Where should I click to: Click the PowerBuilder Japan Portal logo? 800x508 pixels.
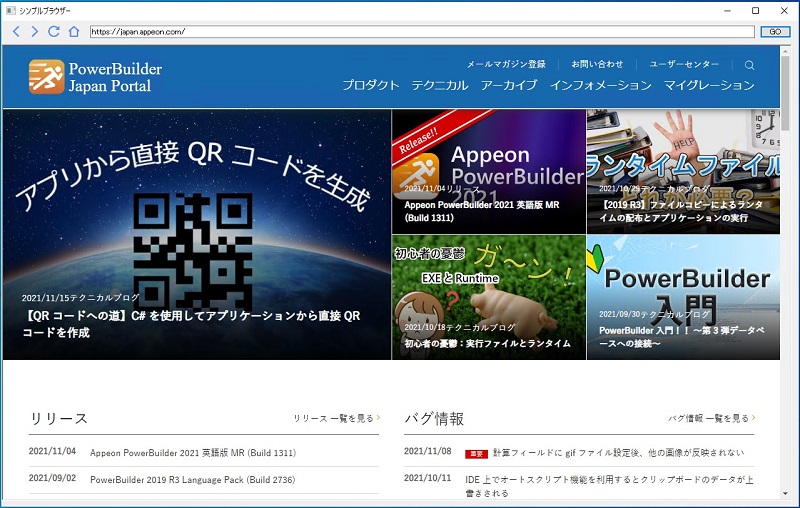95,77
